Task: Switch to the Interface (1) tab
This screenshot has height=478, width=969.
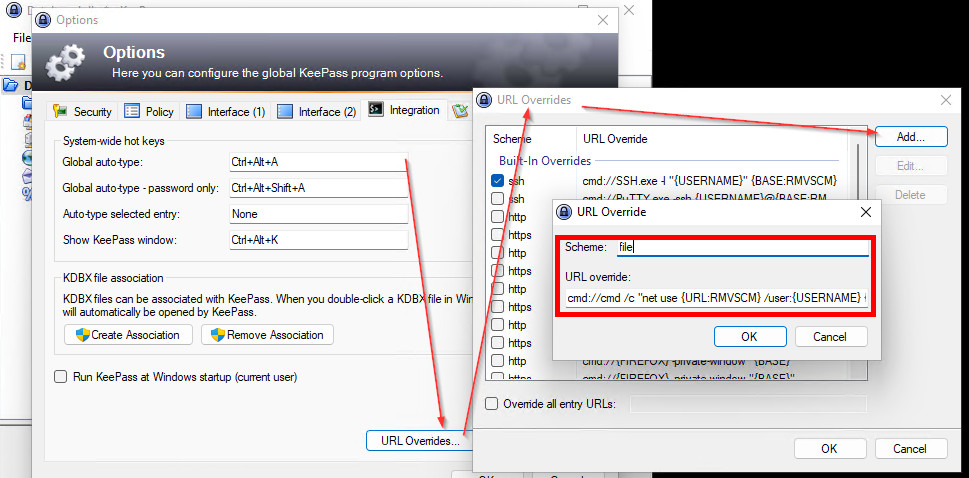Action: 226,111
